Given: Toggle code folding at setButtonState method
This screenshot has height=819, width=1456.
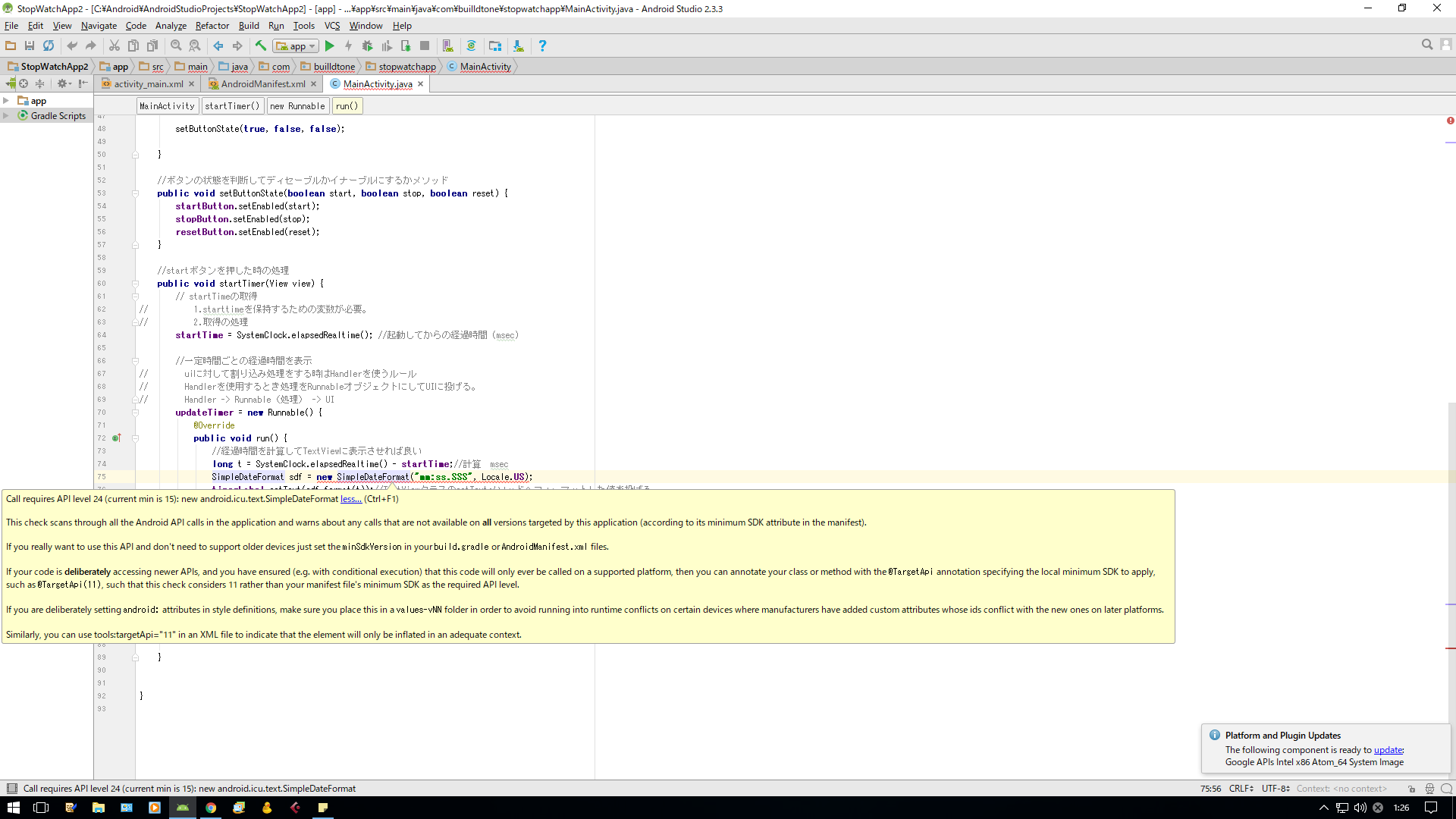Looking at the screenshot, I should point(136,193).
